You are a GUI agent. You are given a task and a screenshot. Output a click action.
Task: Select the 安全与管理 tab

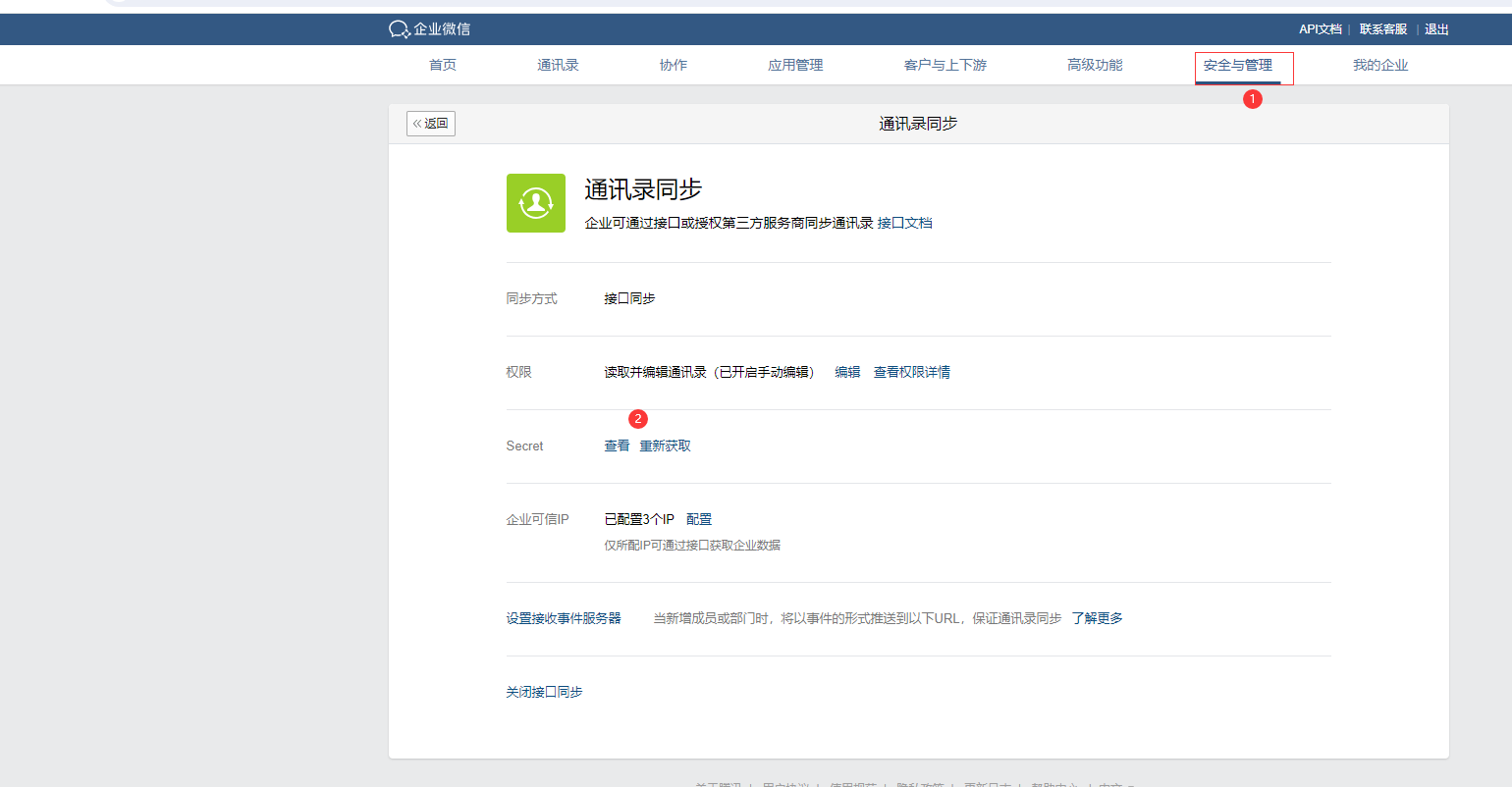tap(1238, 65)
